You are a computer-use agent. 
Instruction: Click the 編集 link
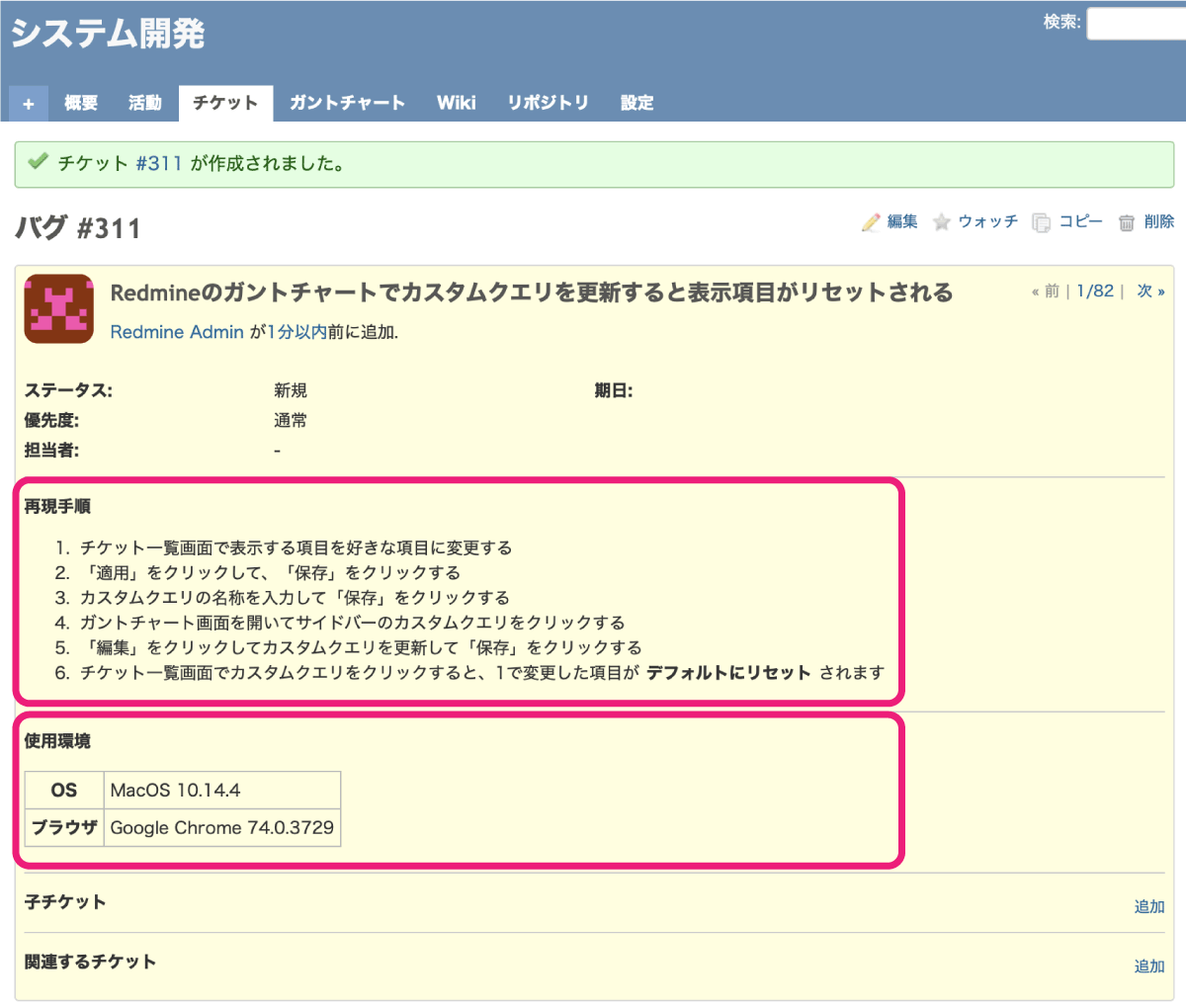point(902,221)
